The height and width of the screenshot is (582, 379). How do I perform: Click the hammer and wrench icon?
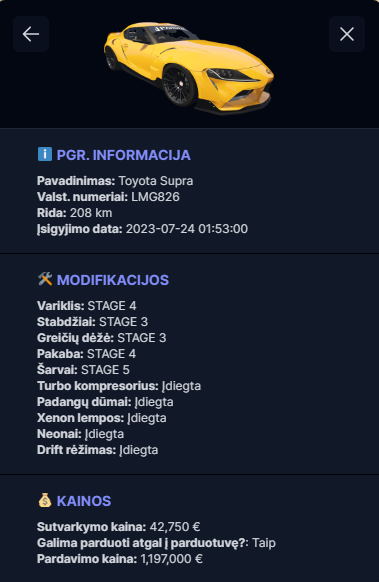coord(45,279)
